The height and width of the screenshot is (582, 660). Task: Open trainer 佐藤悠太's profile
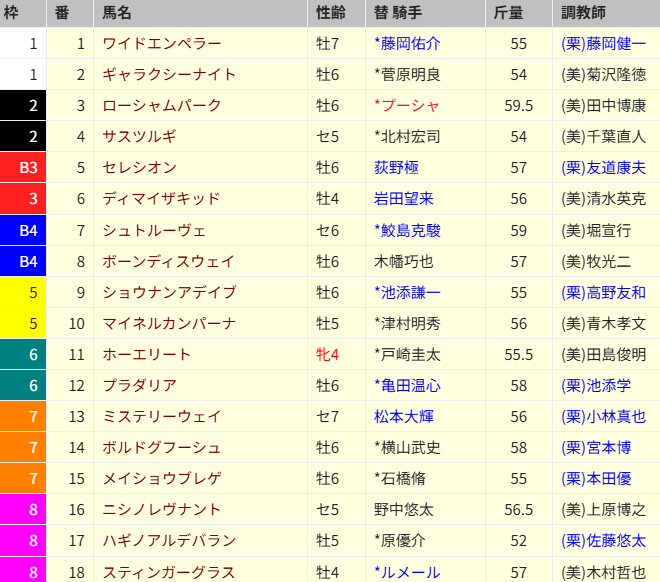coord(603,541)
